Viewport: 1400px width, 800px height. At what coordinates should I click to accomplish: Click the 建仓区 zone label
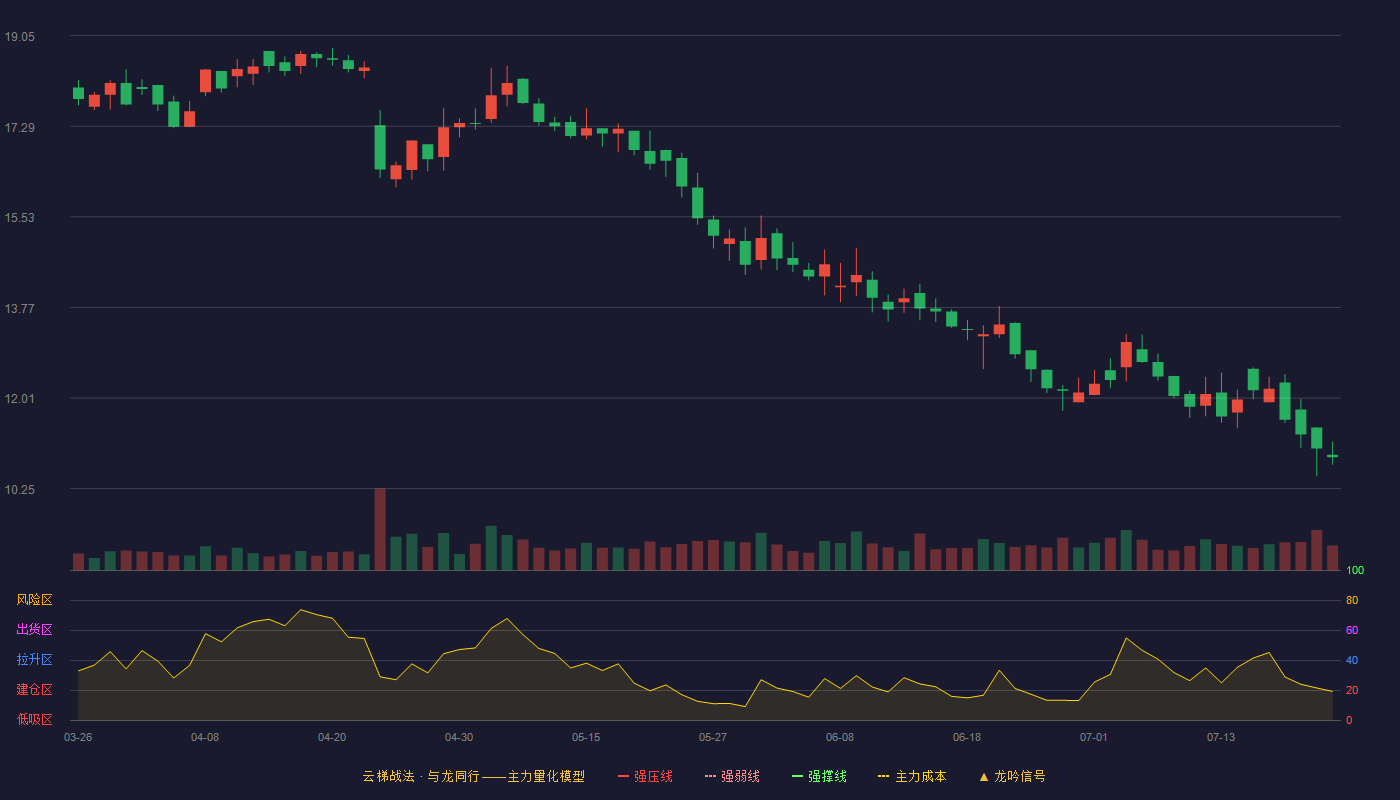coord(34,690)
